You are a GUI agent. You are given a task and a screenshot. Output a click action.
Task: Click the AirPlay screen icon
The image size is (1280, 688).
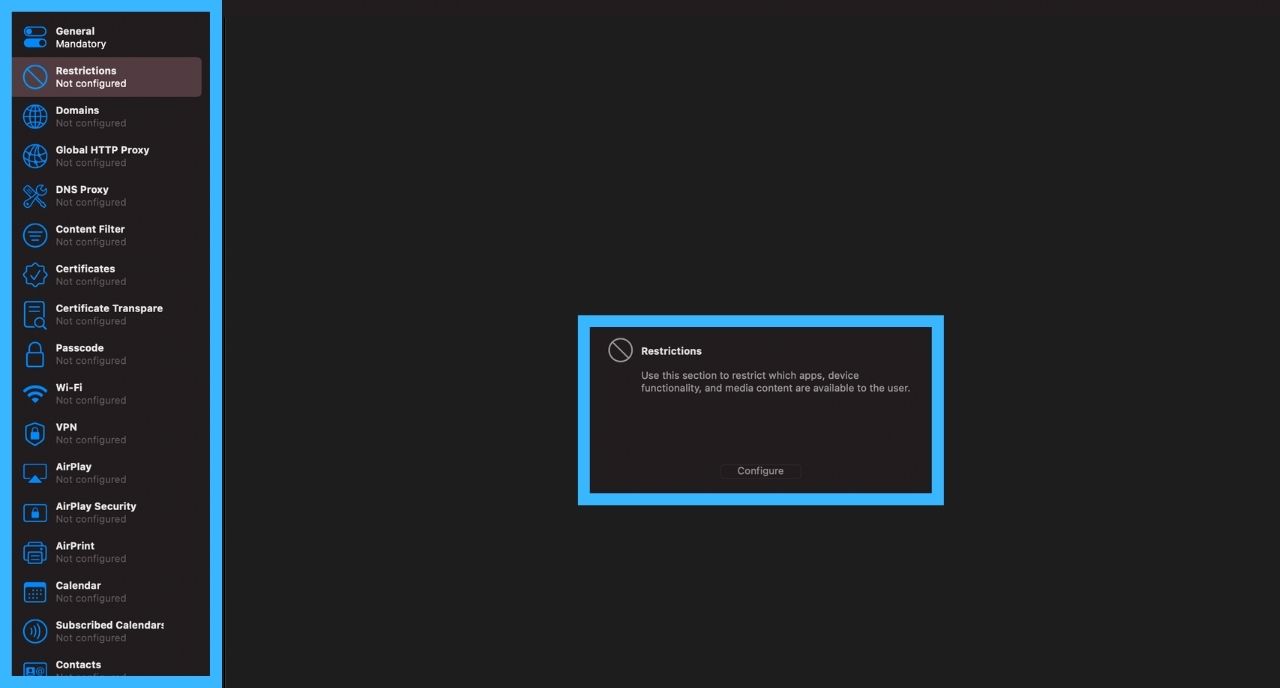[35, 473]
